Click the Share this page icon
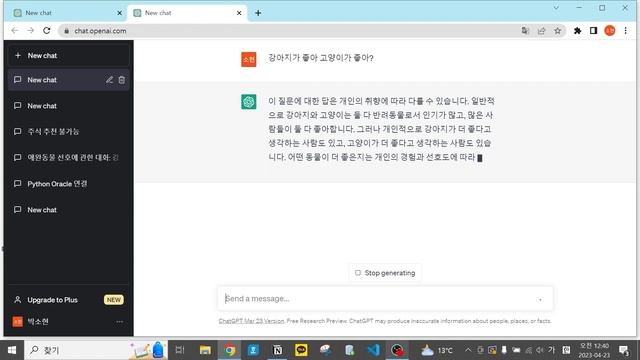This screenshot has height=360, width=640. click(542, 31)
